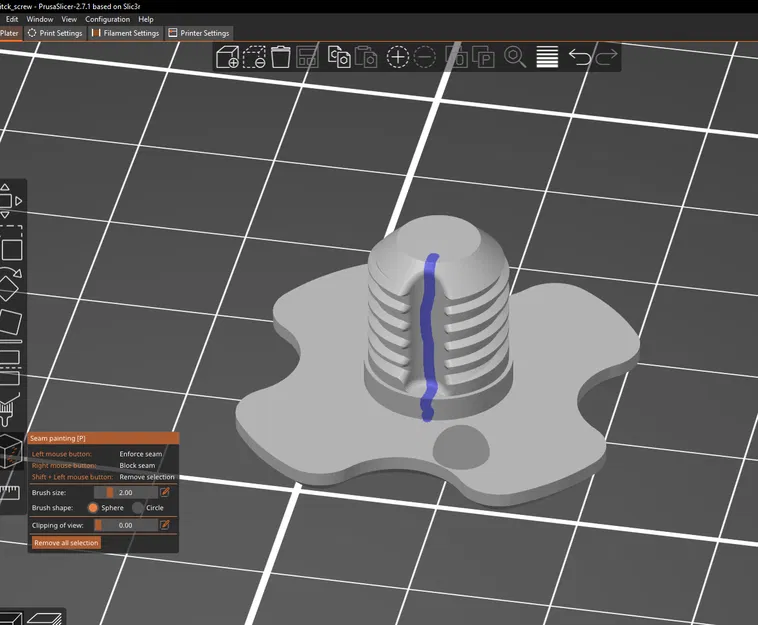Click the Copy icon in top toolbar
The width and height of the screenshot is (758, 625).
point(339,57)
